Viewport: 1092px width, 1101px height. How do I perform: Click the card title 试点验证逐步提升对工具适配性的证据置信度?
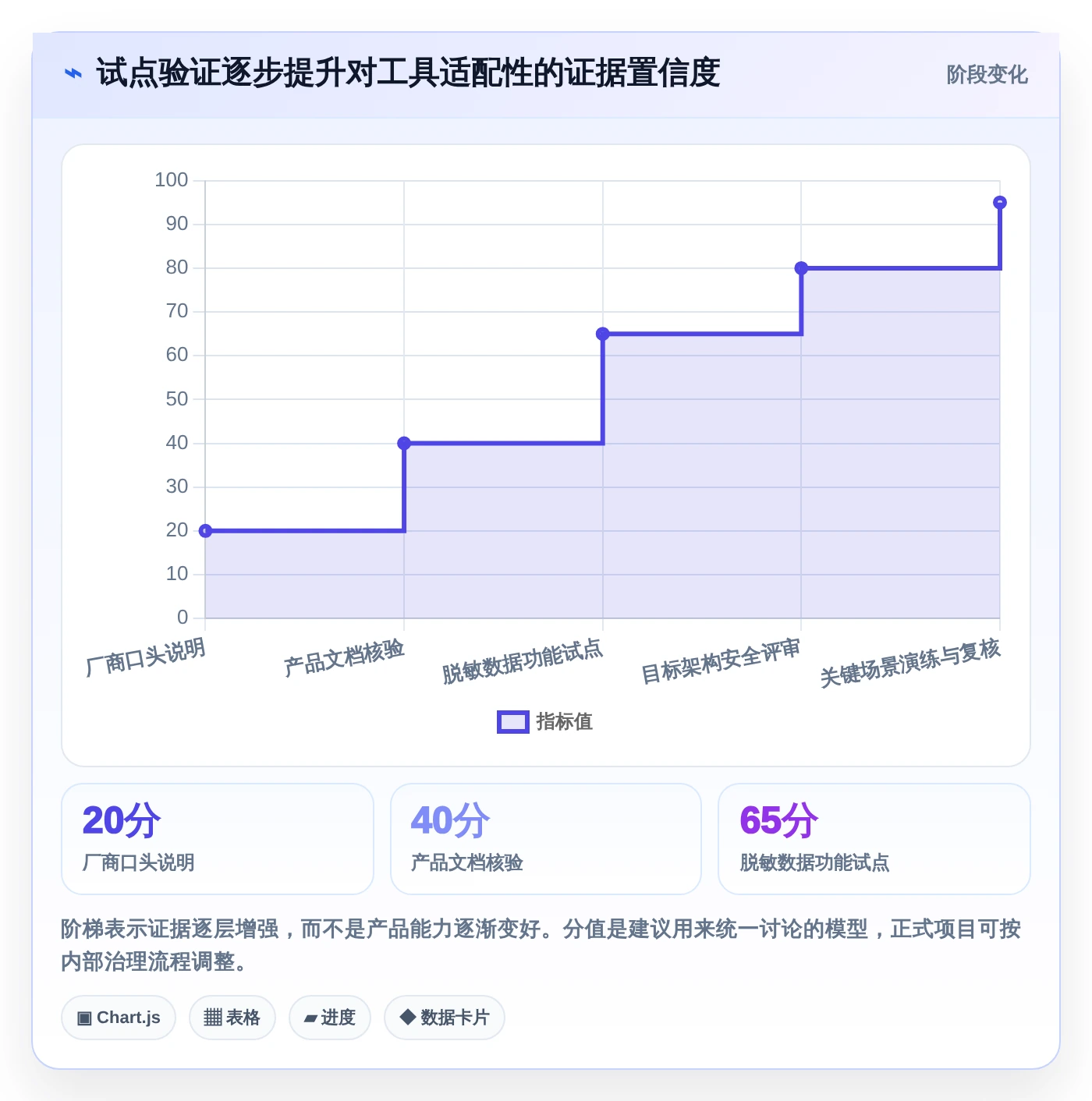tap(408, 73)
